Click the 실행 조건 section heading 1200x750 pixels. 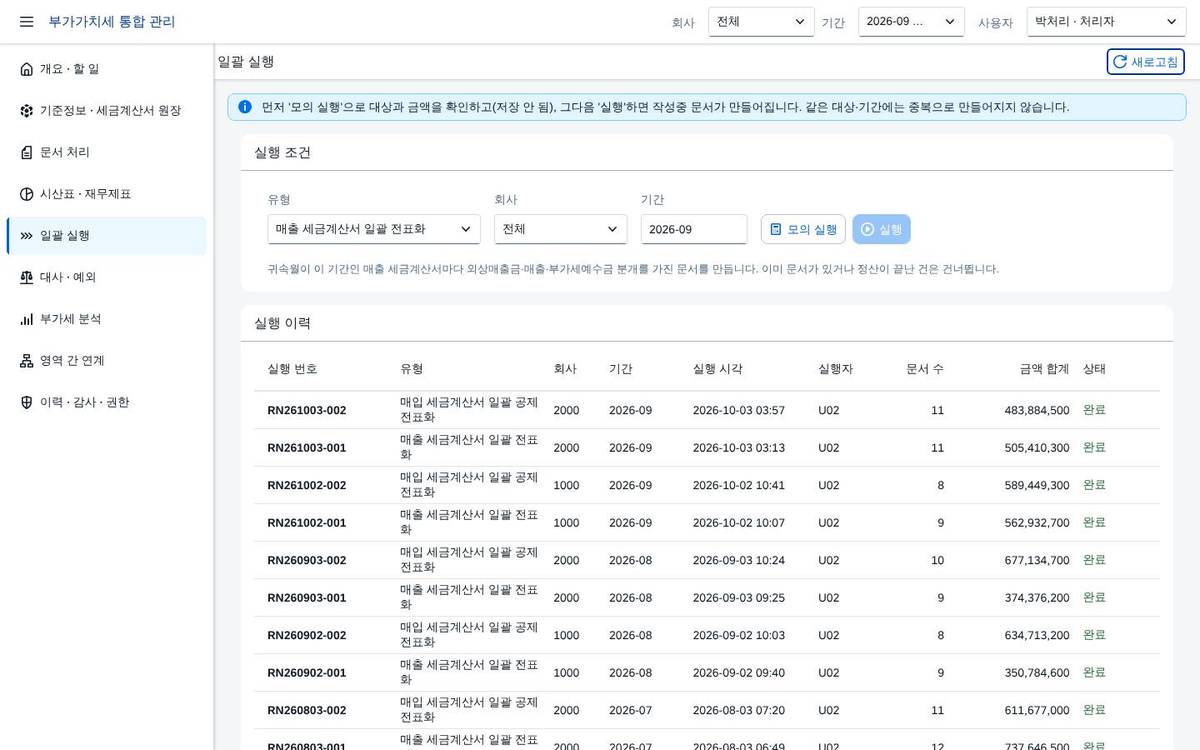click(282, 153)
